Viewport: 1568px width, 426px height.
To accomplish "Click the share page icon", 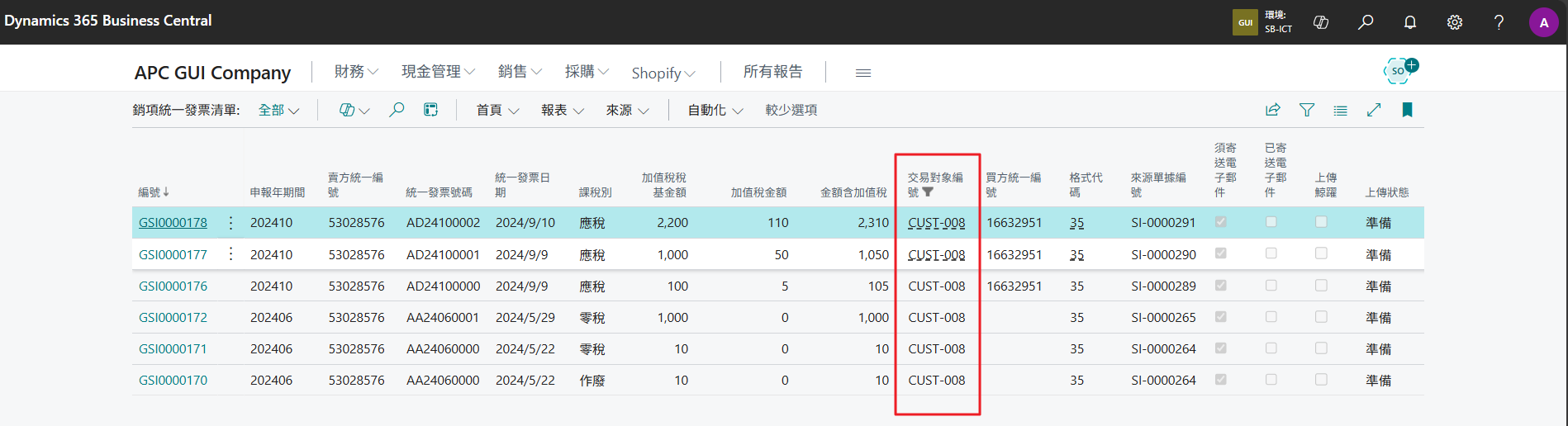I will click(x=1273, y=110).
